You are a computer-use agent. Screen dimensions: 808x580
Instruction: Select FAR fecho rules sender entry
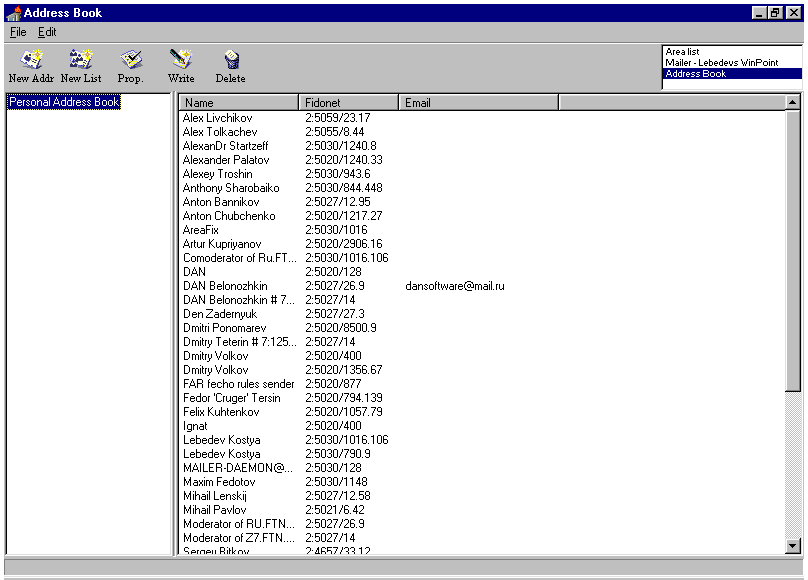(x=239, y=384)
